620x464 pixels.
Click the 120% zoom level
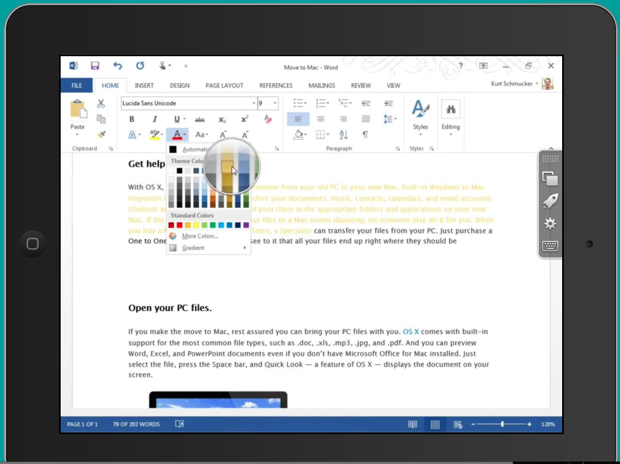(548, 424)
